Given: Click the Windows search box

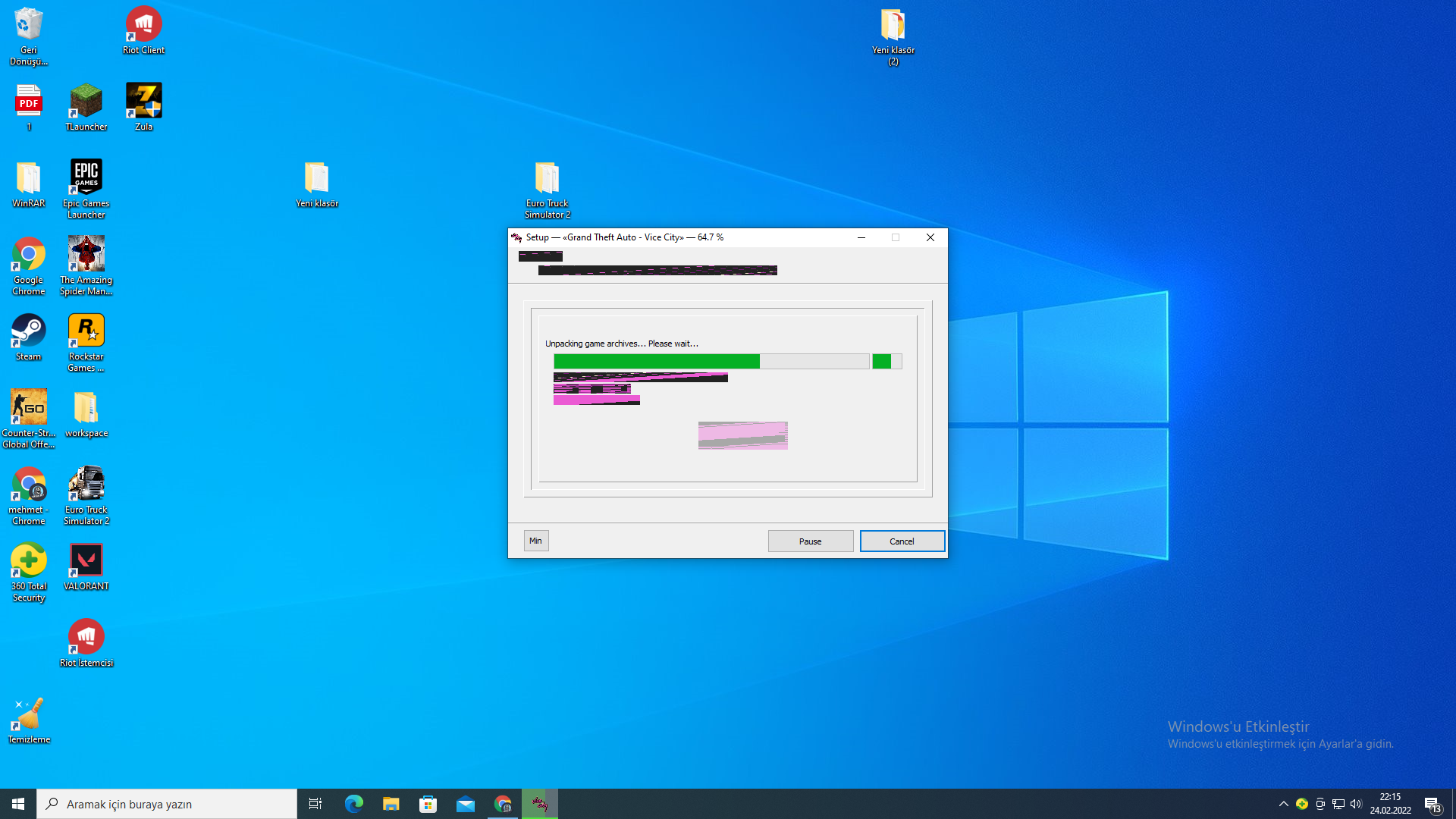Looking at the screenshot, I should (x=167, y=804).
